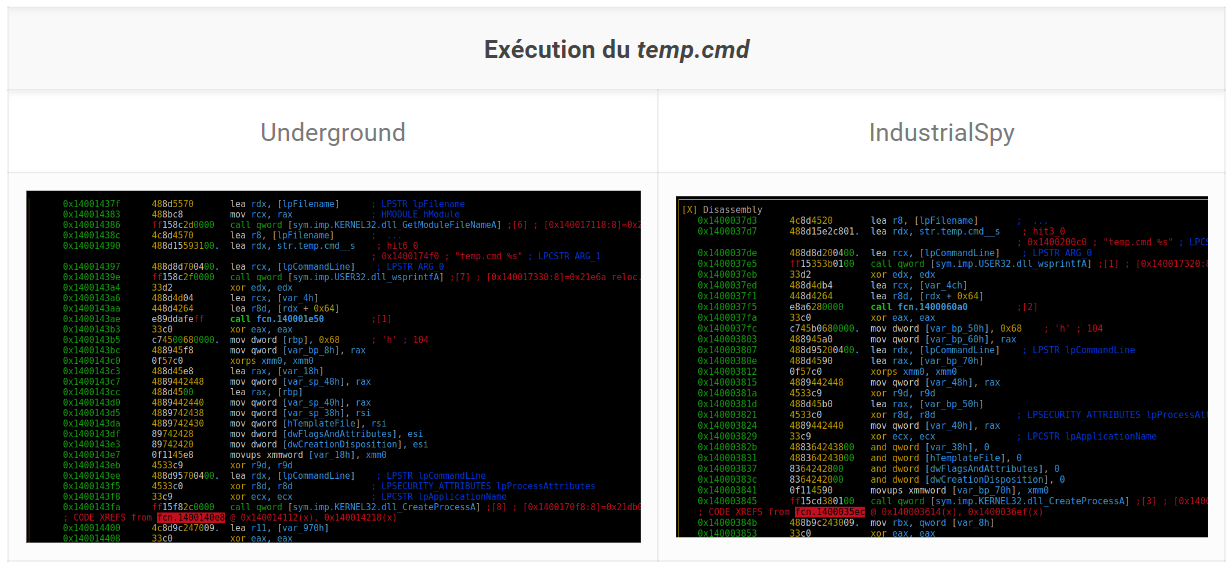Select the Underground column header
The height and width of the screenshot is (570, 1229).
click(x=333, y=132)
